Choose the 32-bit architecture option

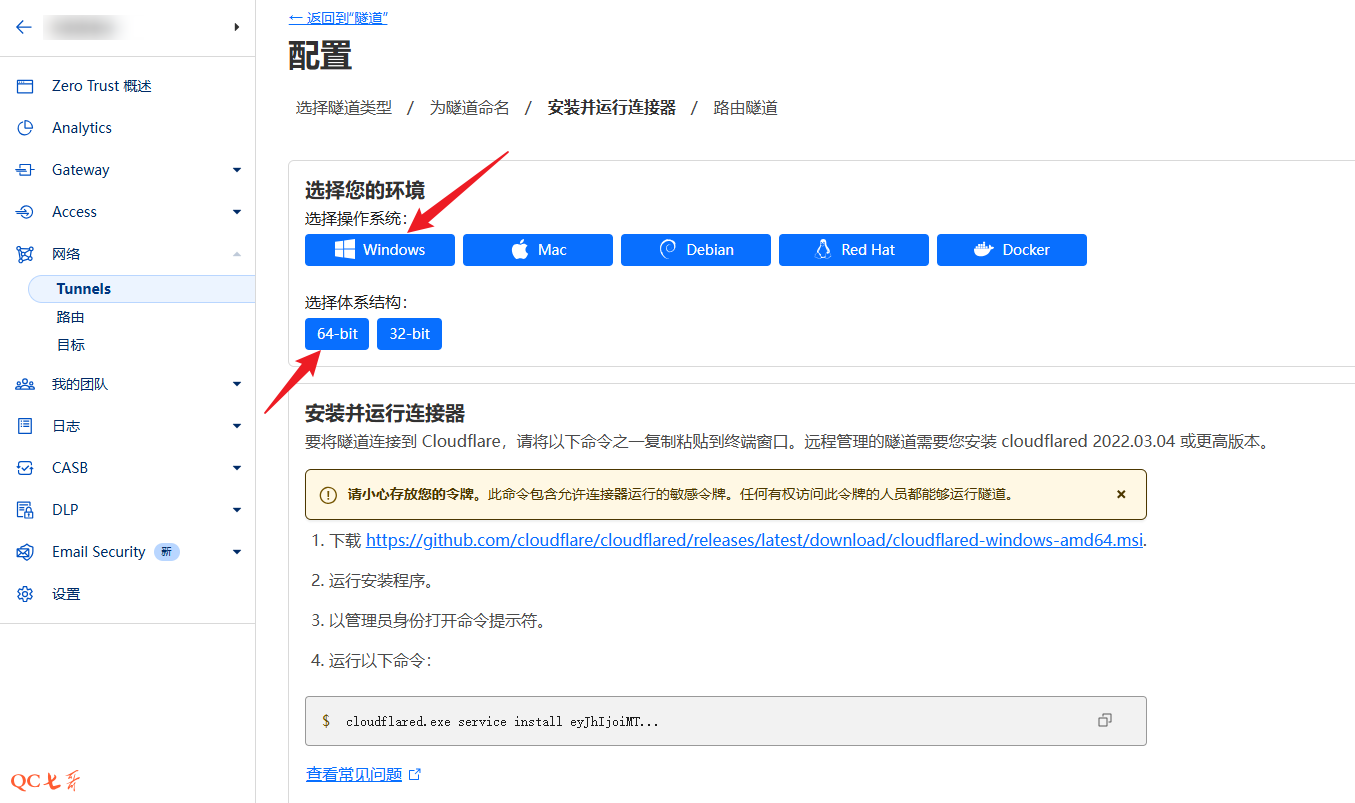pos(409,334)
